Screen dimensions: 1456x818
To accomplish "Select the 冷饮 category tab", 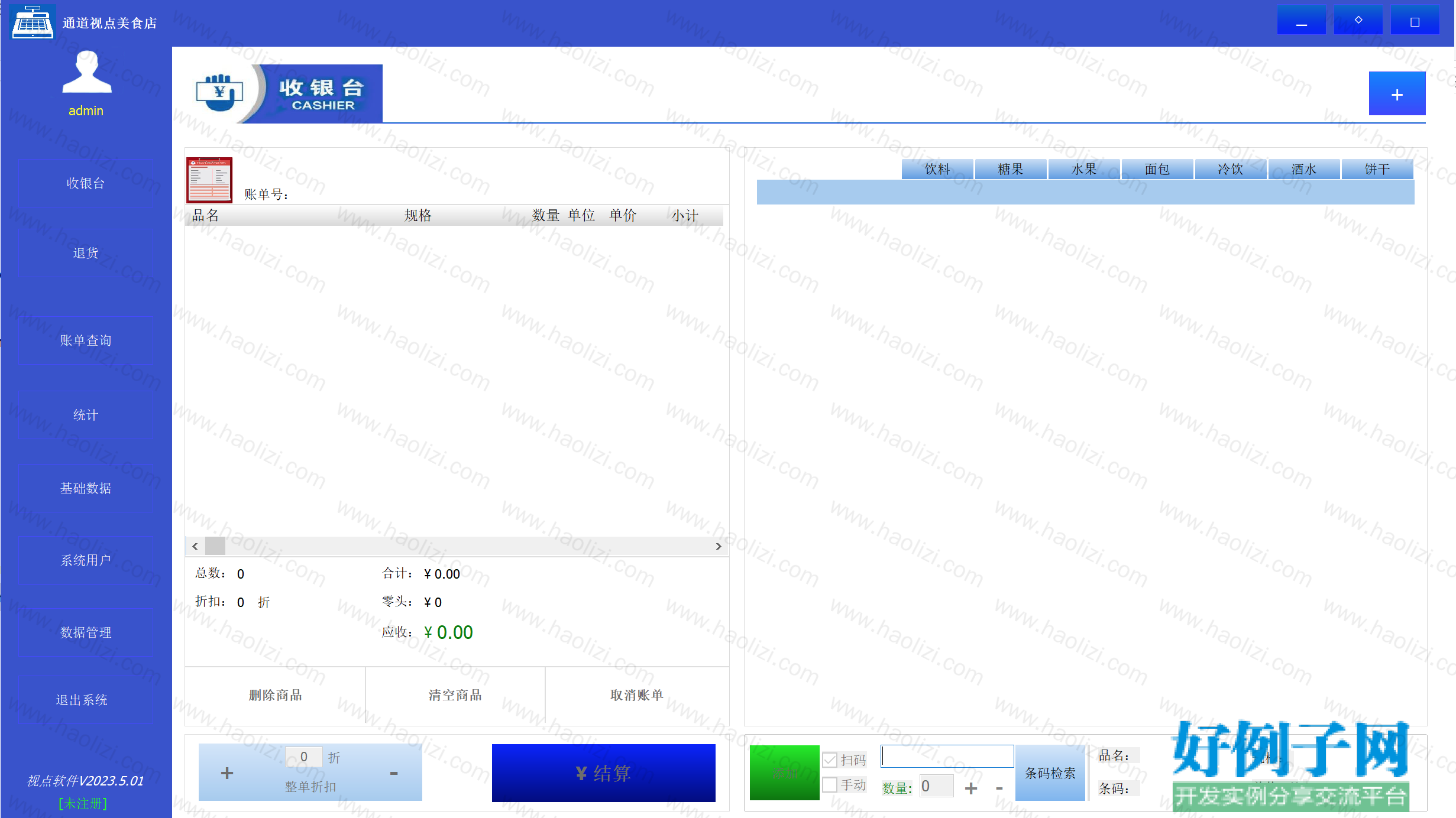I will click(1231, 169).
